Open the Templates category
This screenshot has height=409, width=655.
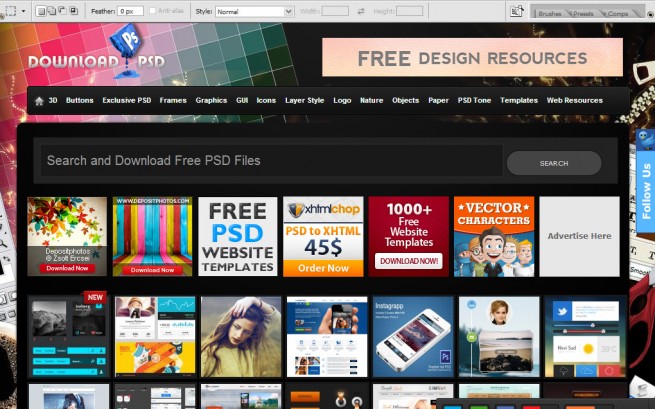519,100
